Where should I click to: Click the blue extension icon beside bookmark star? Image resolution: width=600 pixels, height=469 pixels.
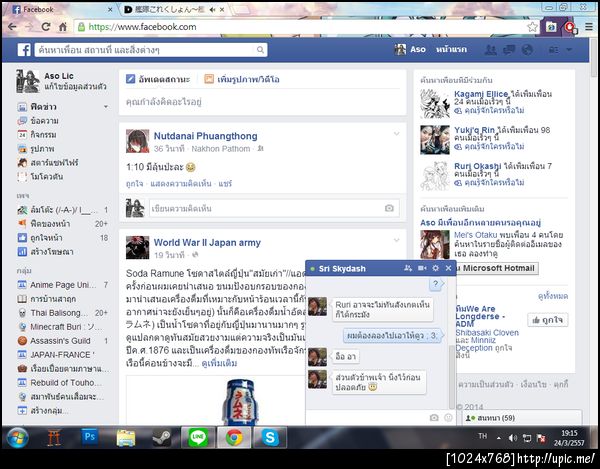[x=551, y=27]
